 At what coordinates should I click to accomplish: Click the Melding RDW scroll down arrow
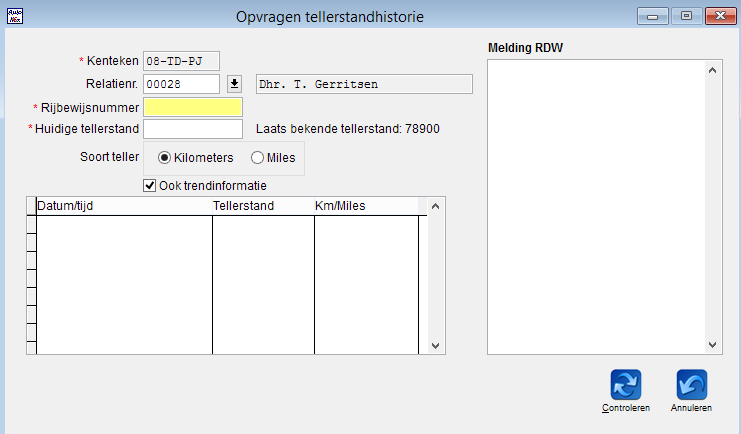713,345
